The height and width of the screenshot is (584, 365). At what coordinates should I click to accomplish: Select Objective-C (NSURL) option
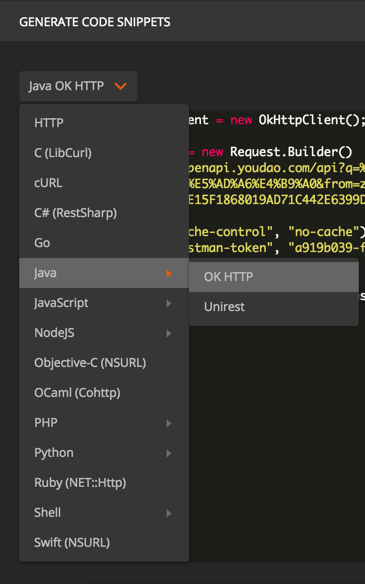tap(104, 363)
